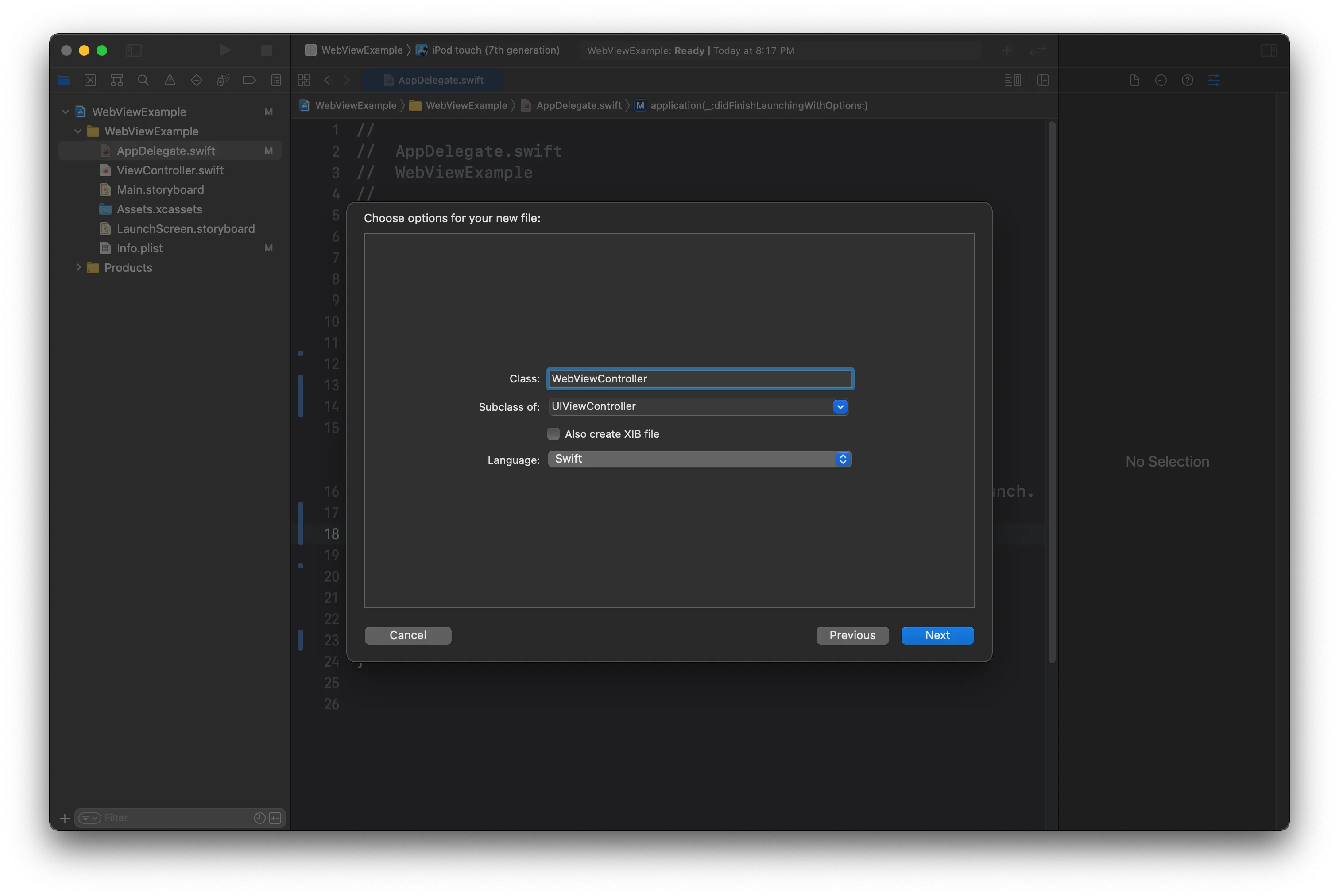
Task: Toggle the inspector panel button
Action: point(1268,50)
